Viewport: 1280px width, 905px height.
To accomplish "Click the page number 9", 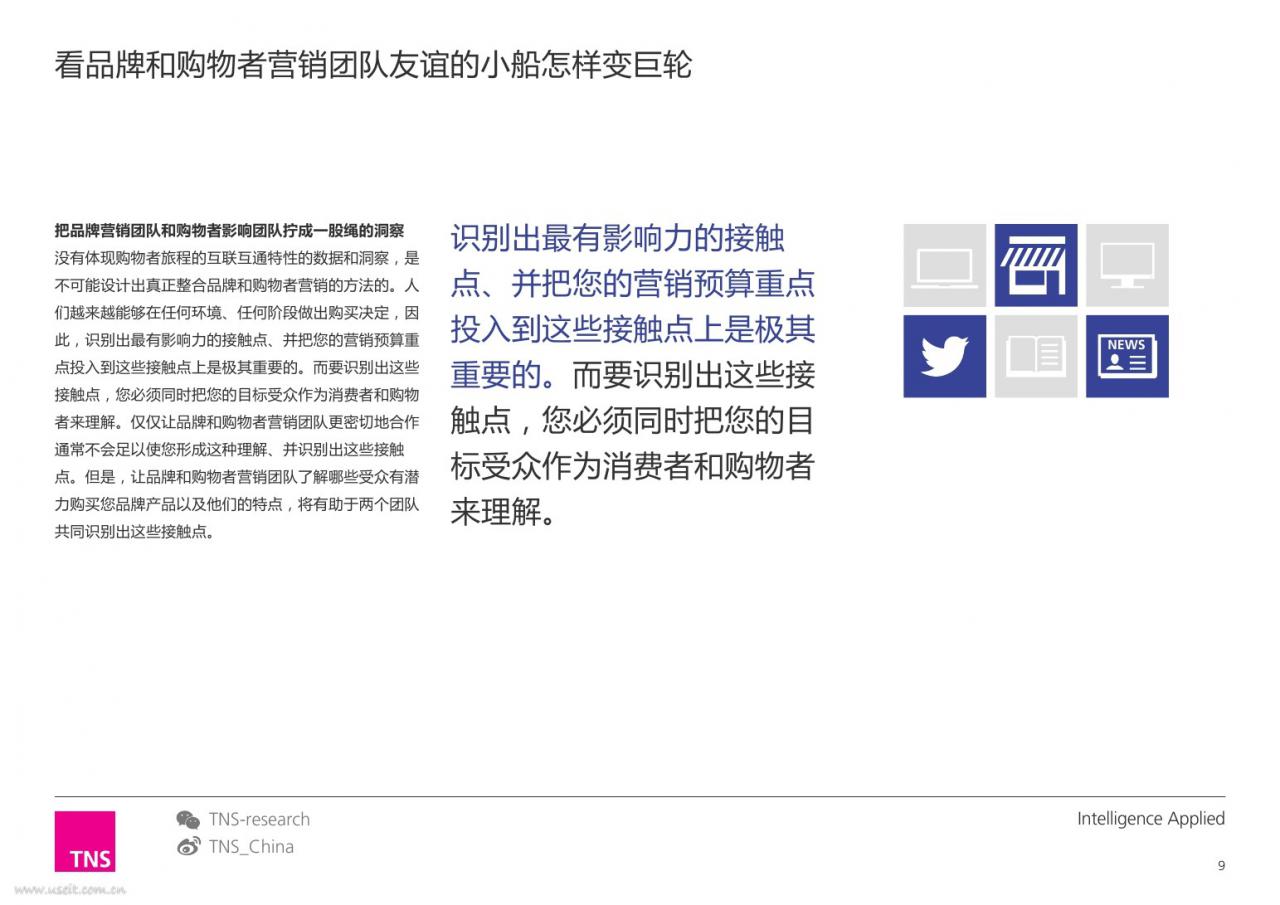I will tap(1221, 866).
